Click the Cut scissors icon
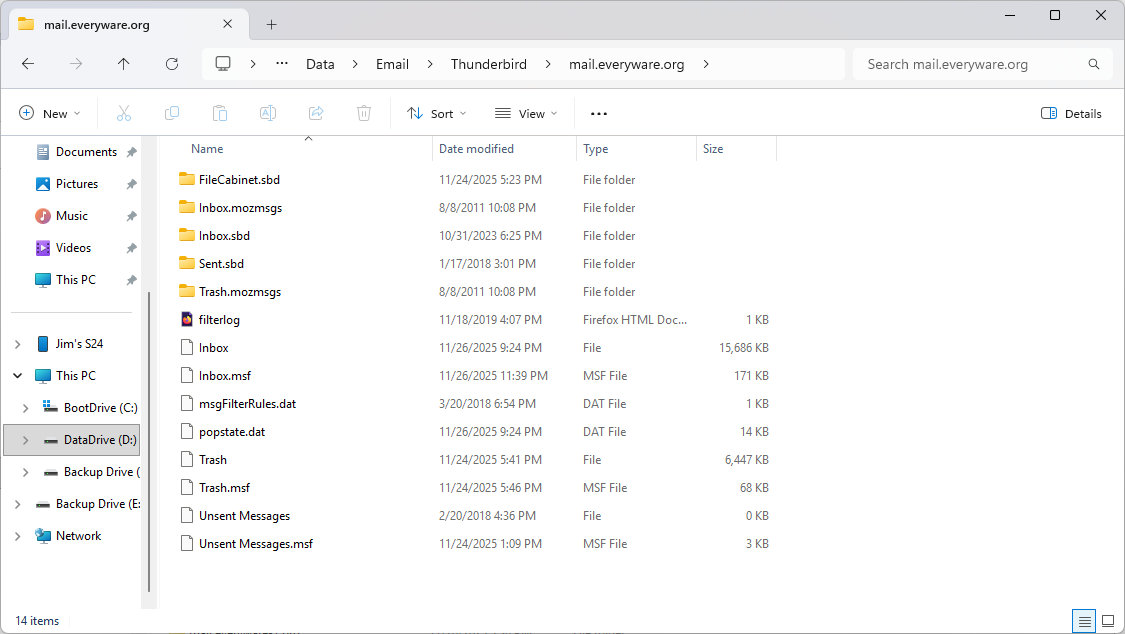The image size is (1125, 634). [x=124, y=114]
